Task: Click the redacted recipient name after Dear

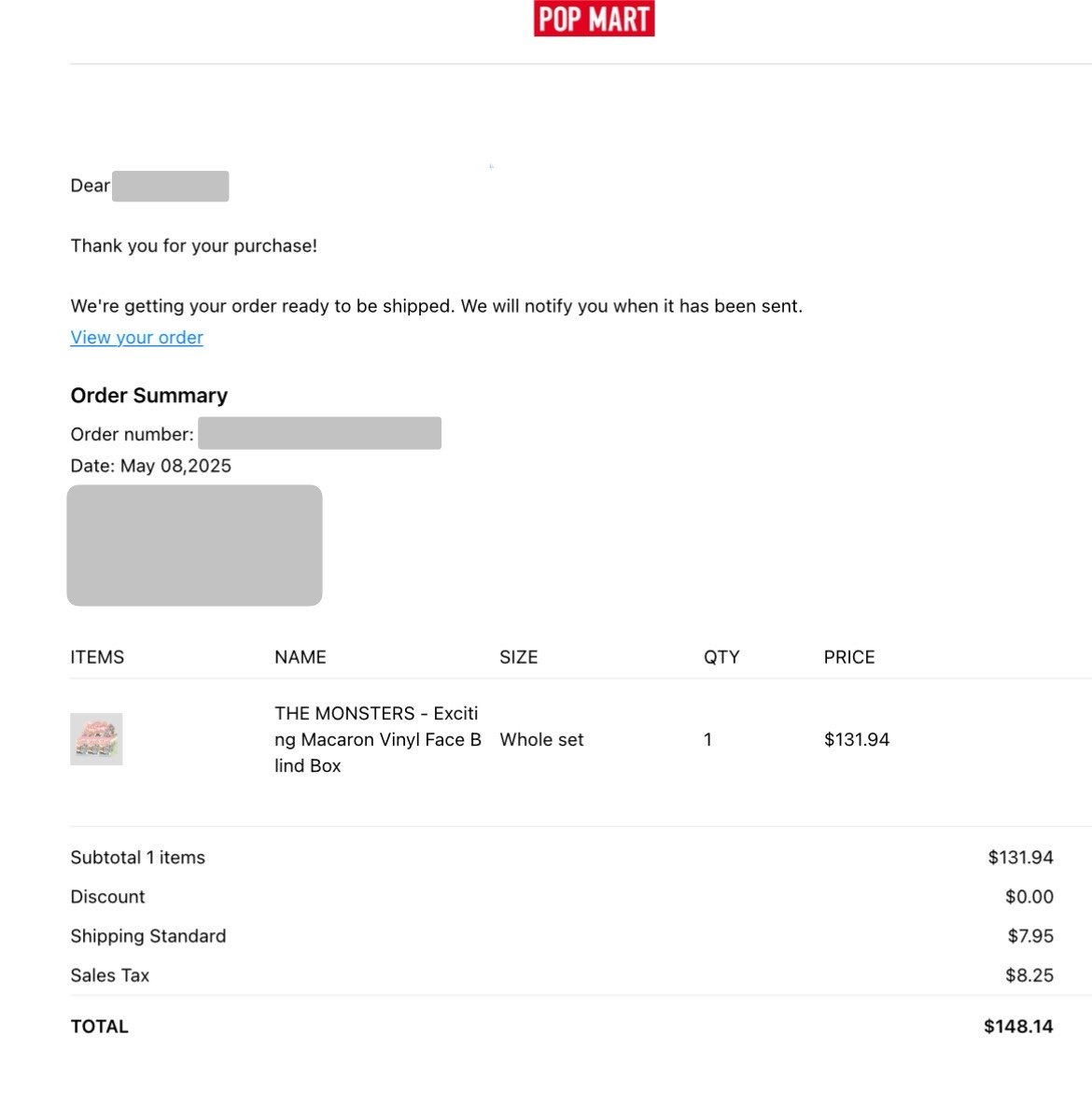Action: coord(171,186)
